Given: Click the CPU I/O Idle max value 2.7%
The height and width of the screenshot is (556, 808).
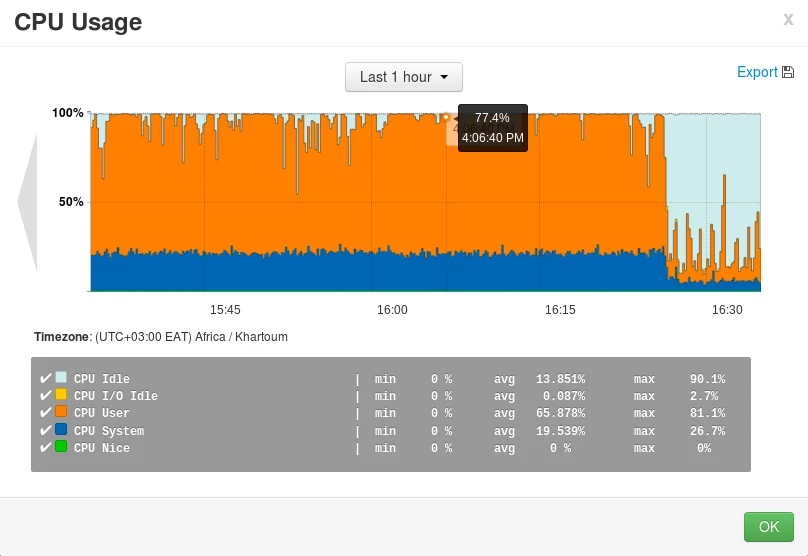Looking at the screenshot, I should [704, 396].
